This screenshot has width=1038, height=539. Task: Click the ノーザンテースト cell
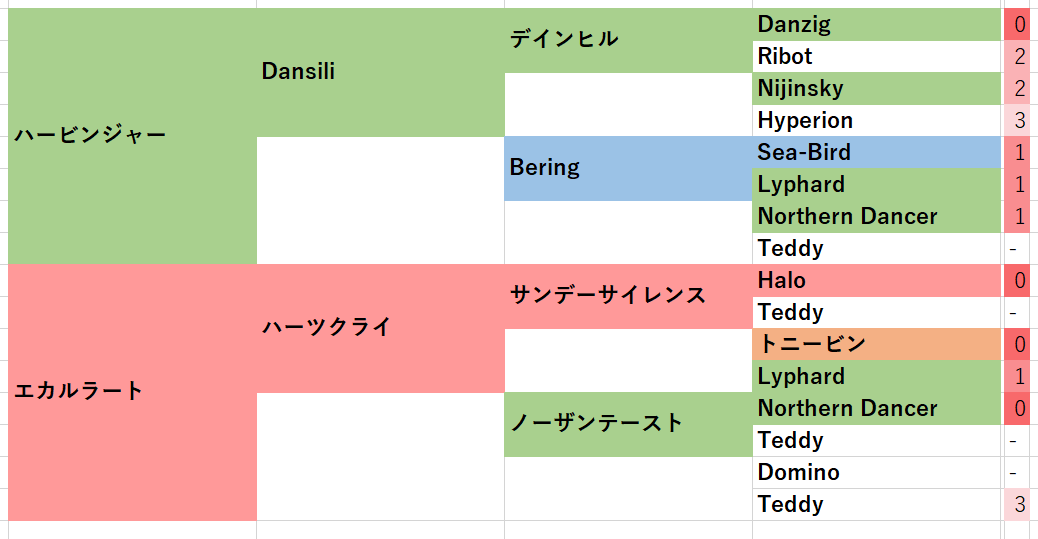628,424
